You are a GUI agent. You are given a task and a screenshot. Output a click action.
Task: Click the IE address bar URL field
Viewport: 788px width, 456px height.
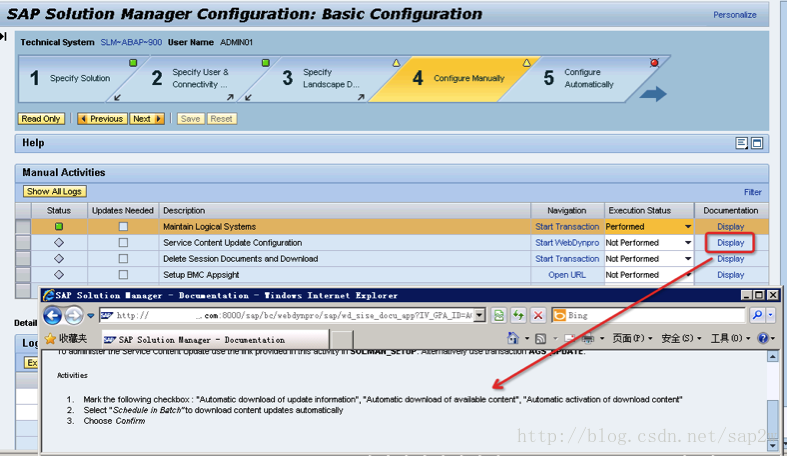coord(286,315)
